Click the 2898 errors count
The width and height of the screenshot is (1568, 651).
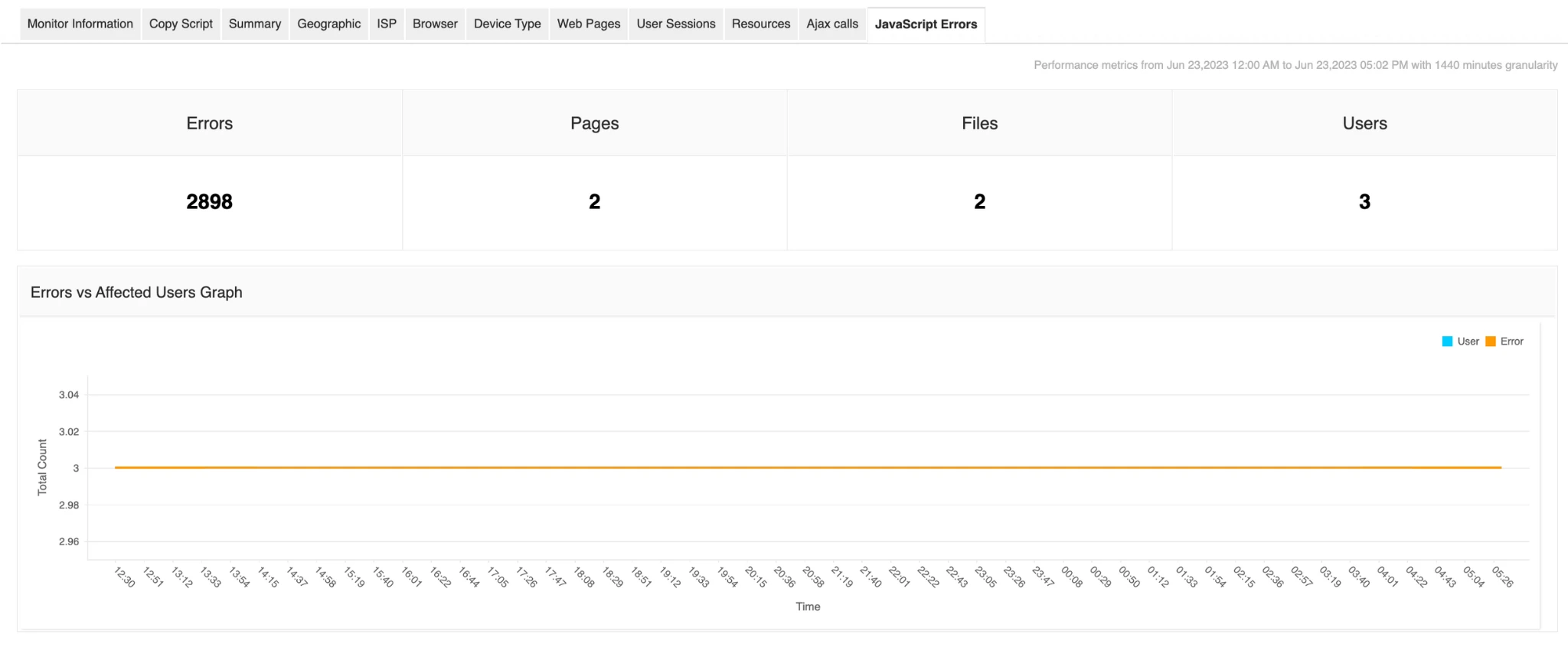pyautogui.click(x=209, y=201)
